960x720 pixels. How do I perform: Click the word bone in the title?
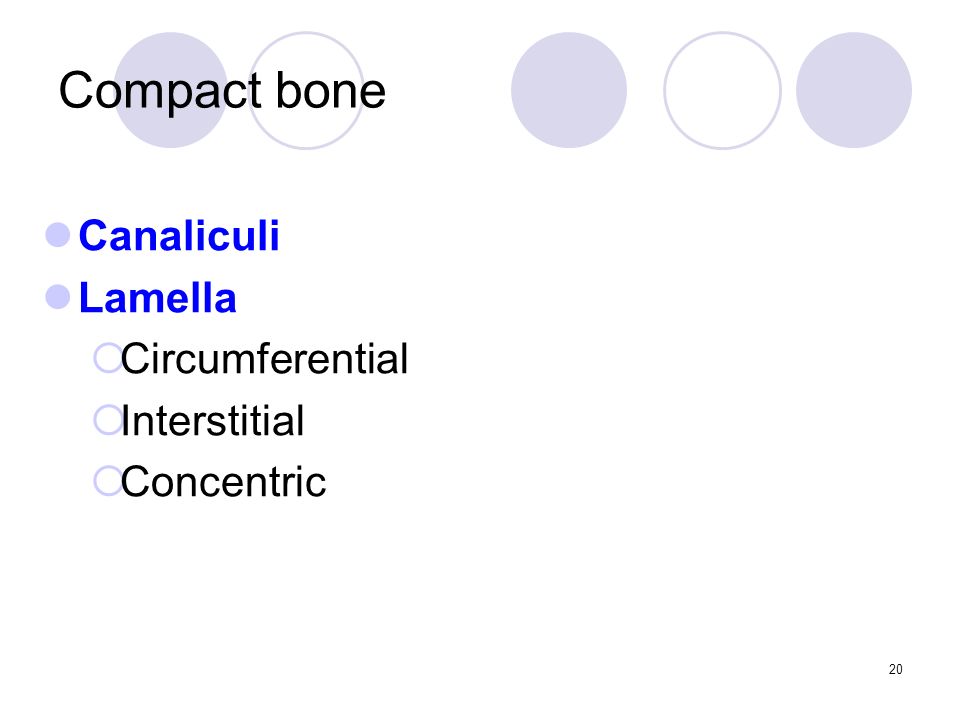pos(331,91)
